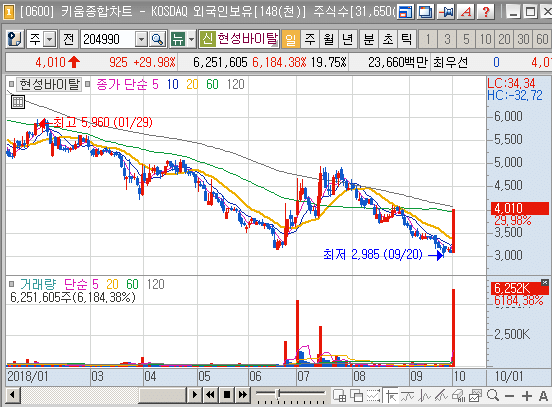
Task: Toggle the 현성바이탈 price series marker
Action: click(x=11, y=84)
